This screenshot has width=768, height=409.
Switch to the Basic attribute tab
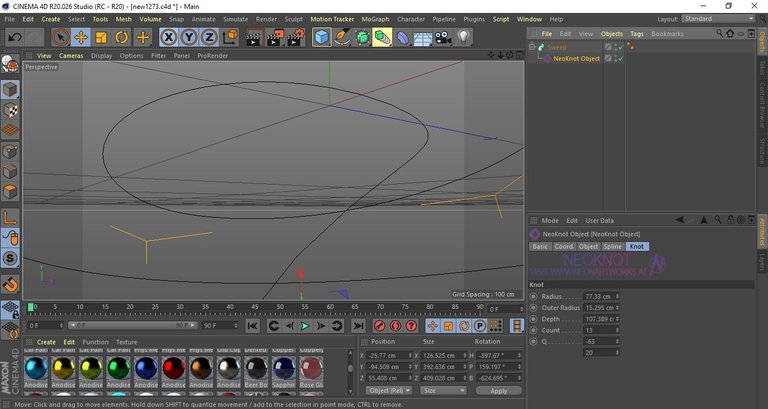tap(540, 246)
